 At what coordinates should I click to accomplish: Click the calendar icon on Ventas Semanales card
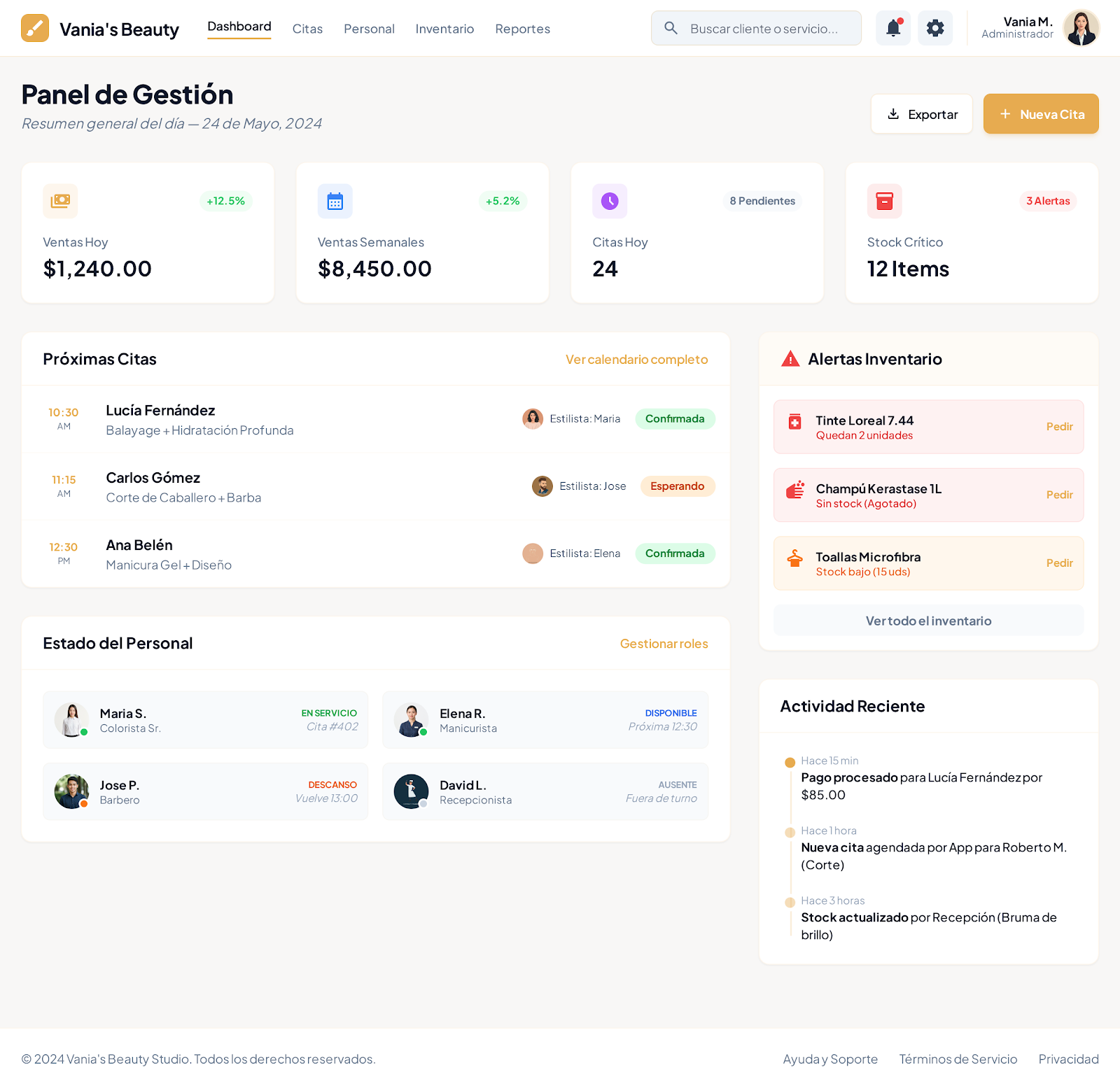[335, 201]
